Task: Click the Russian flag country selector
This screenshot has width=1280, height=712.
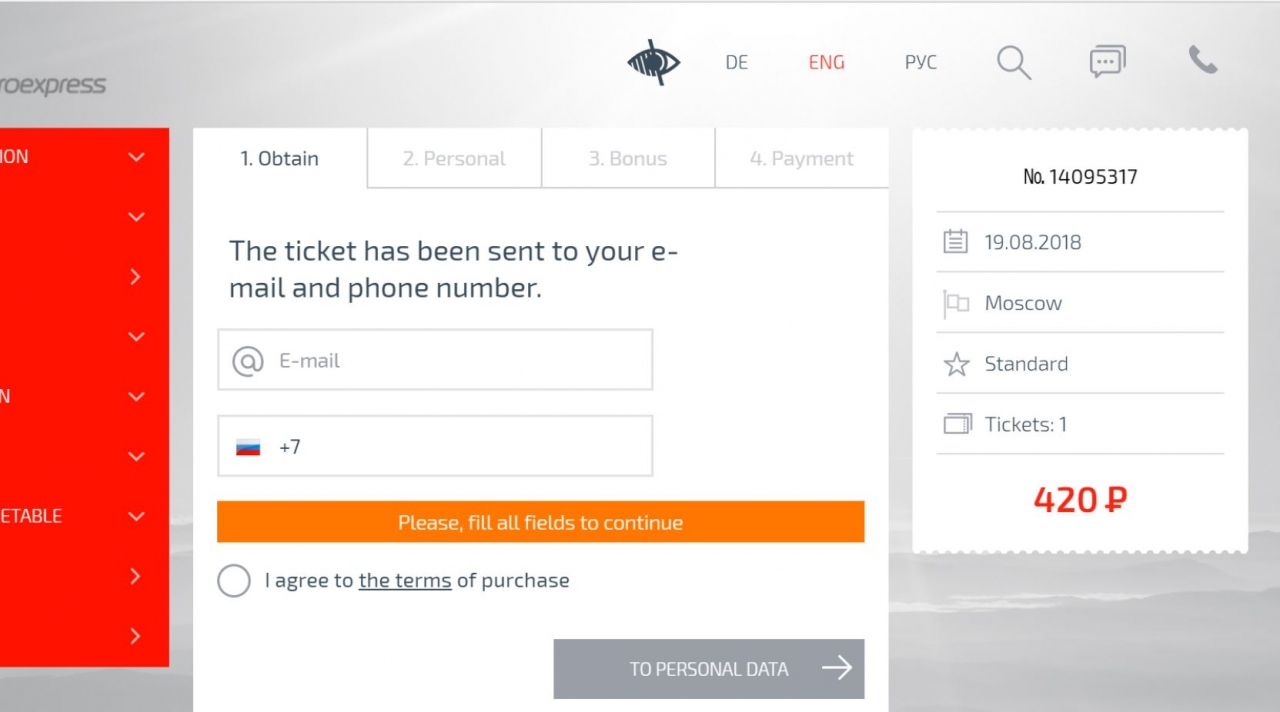Action: pyautogui.click(x=248, y=447)
